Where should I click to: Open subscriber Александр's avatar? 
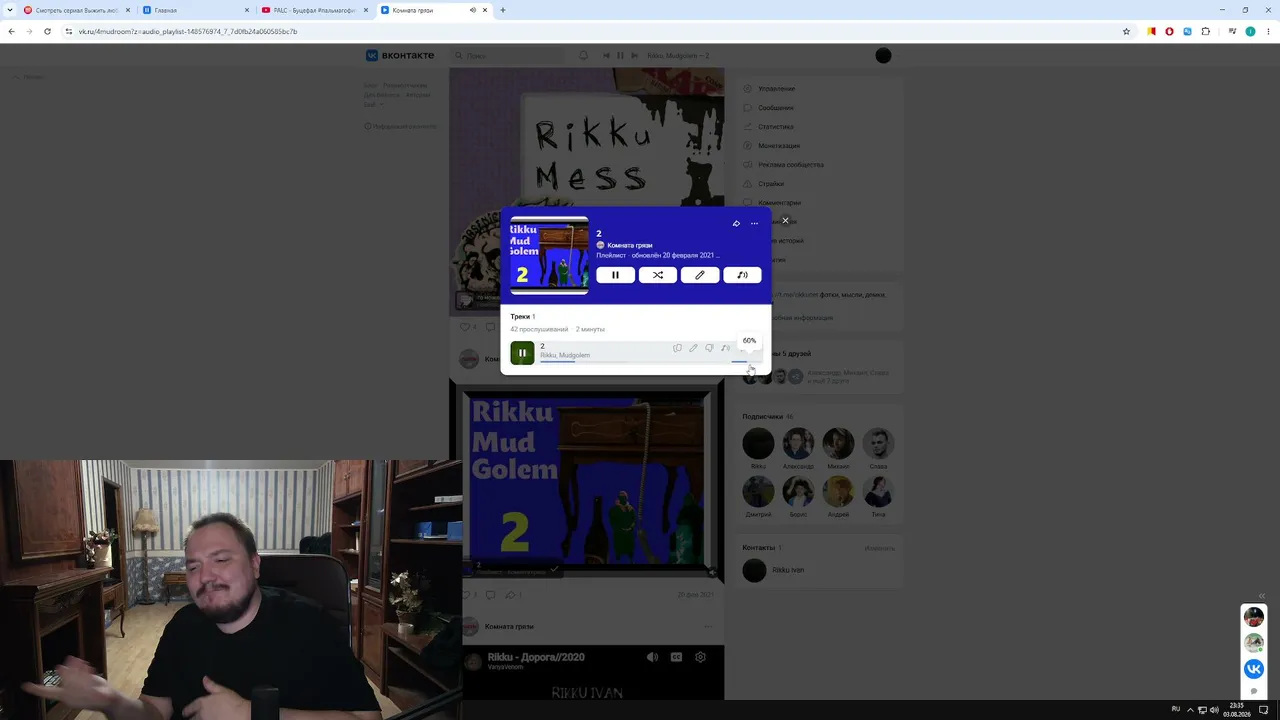(x=798, y=443)
